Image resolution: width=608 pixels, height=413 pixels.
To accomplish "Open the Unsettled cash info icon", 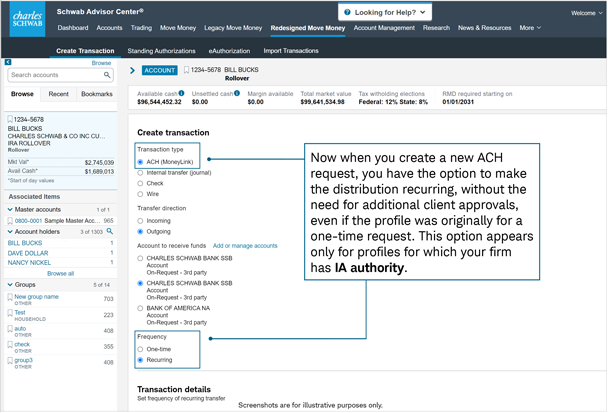I will (x=237, y=93).
